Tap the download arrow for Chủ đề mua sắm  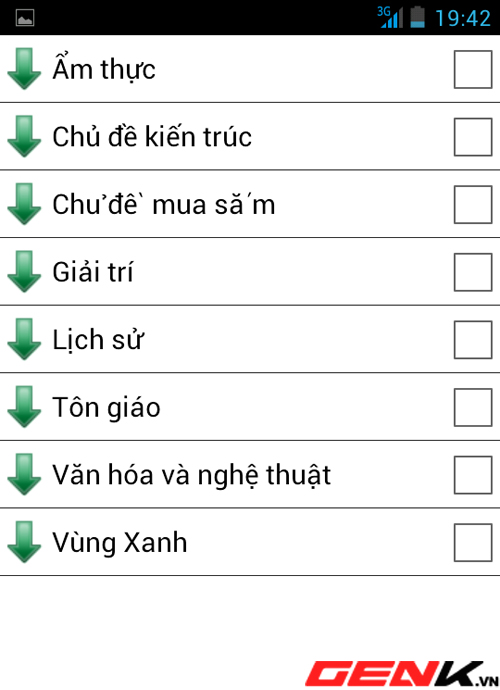(x=24, y=204)
